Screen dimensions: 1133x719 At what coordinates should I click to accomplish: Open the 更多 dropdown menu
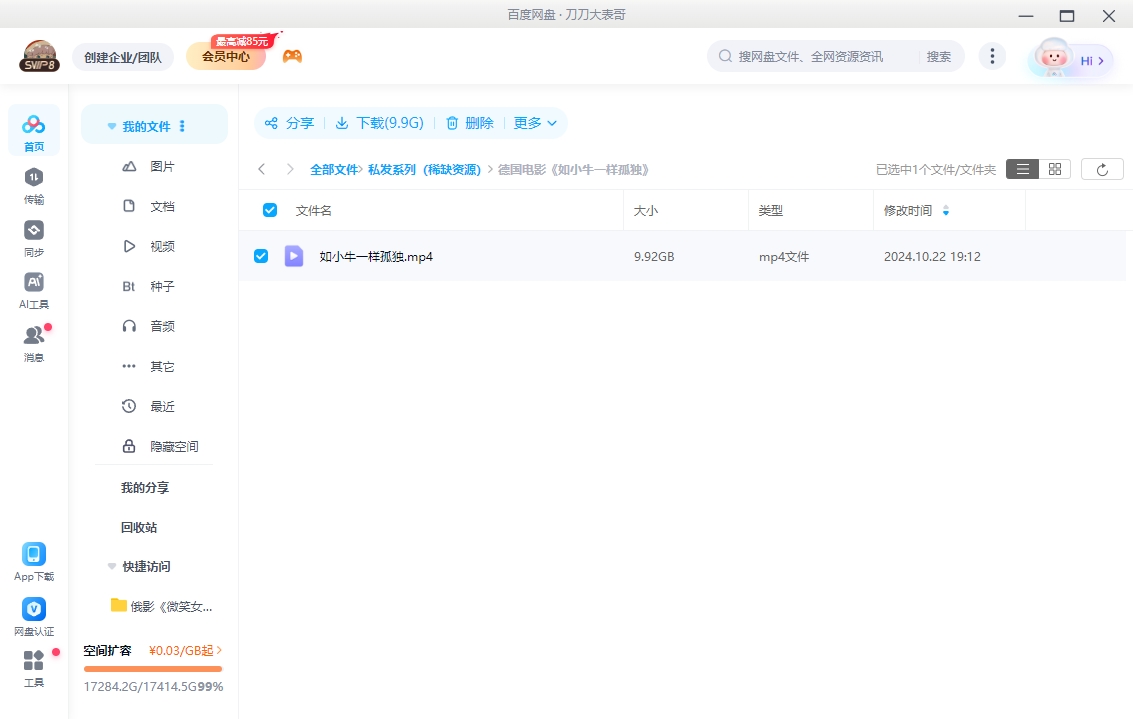[x=536, y=122]
